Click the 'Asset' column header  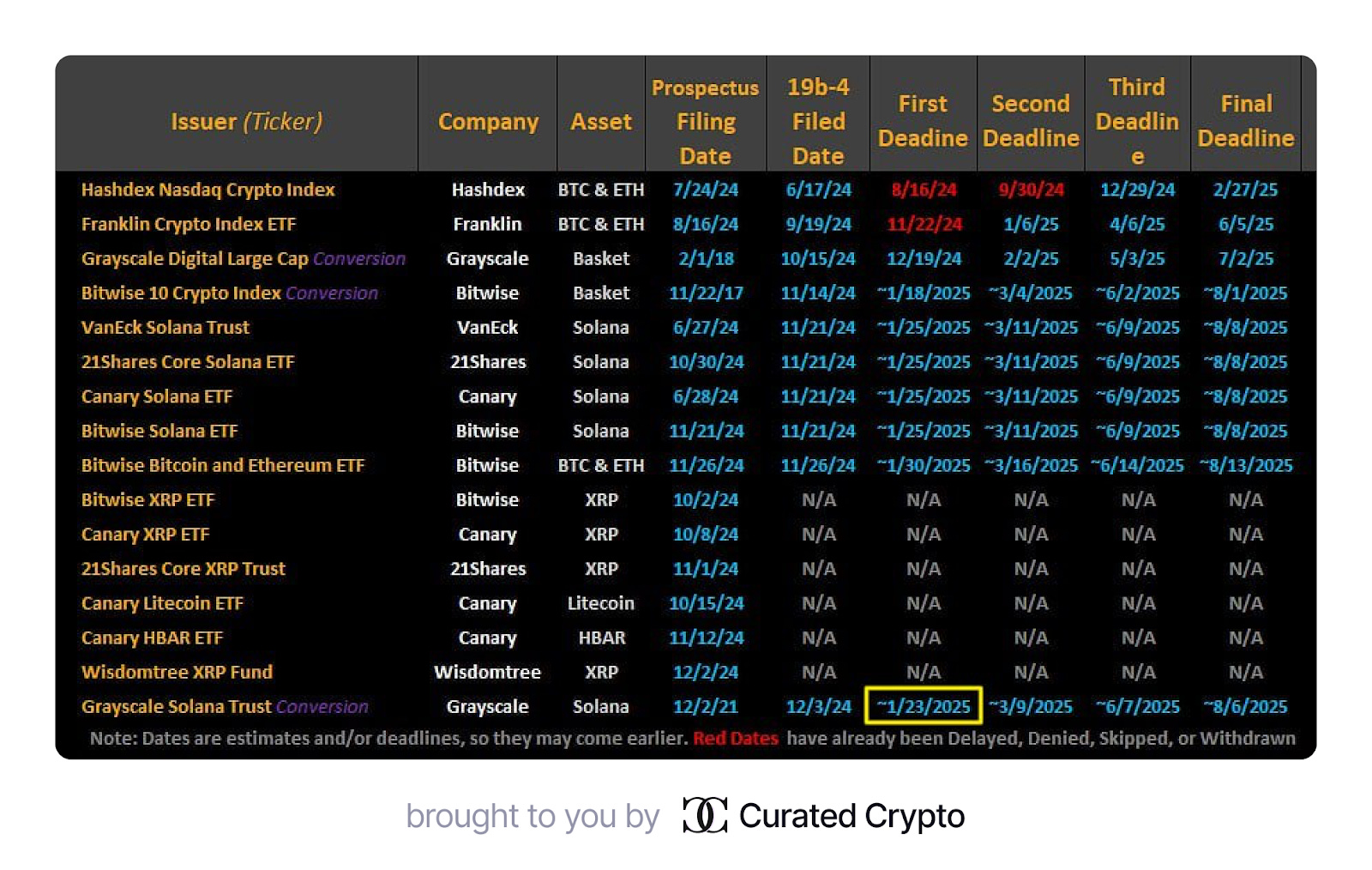click(601, 122)
